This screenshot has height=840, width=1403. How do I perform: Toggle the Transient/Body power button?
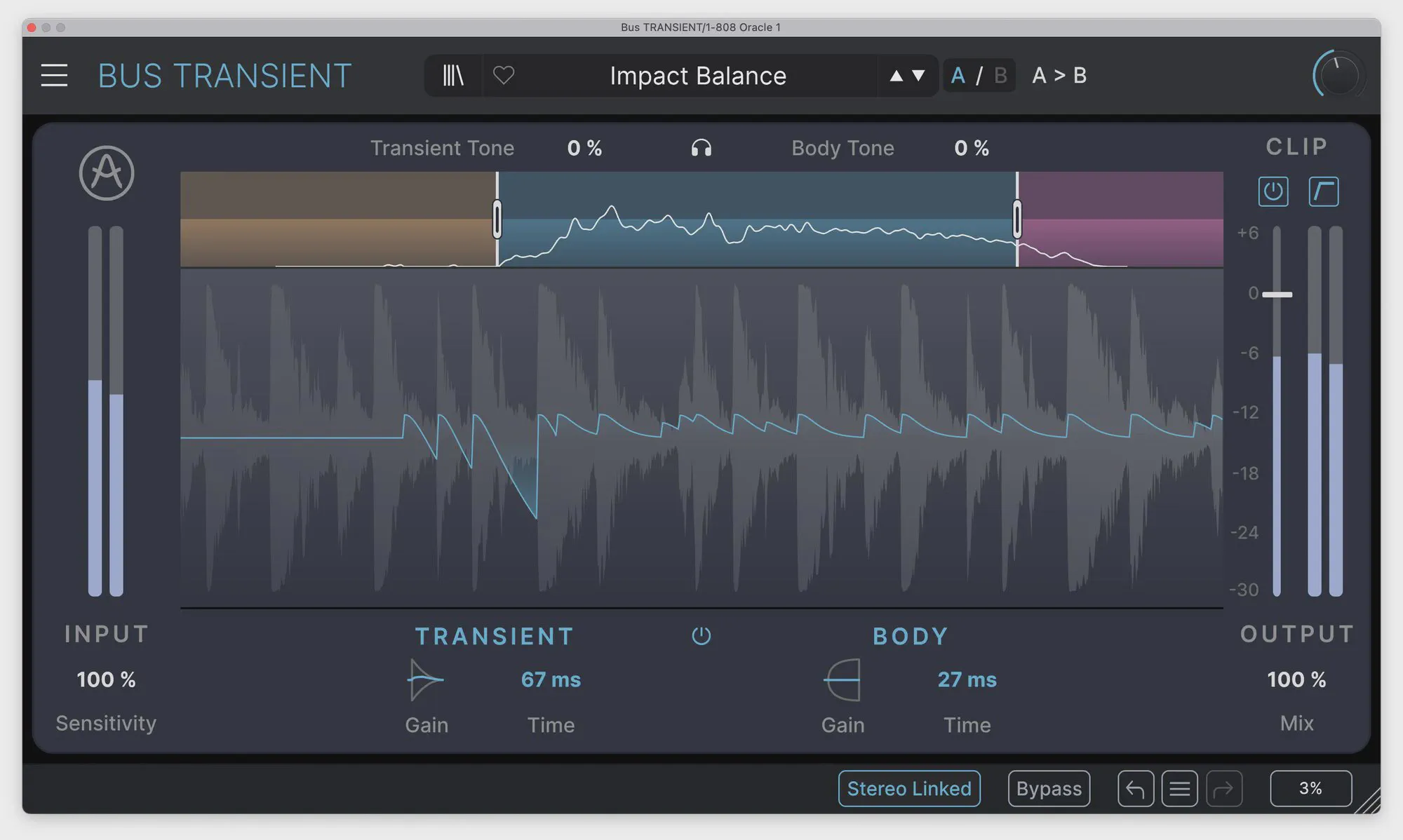[701, 636]
